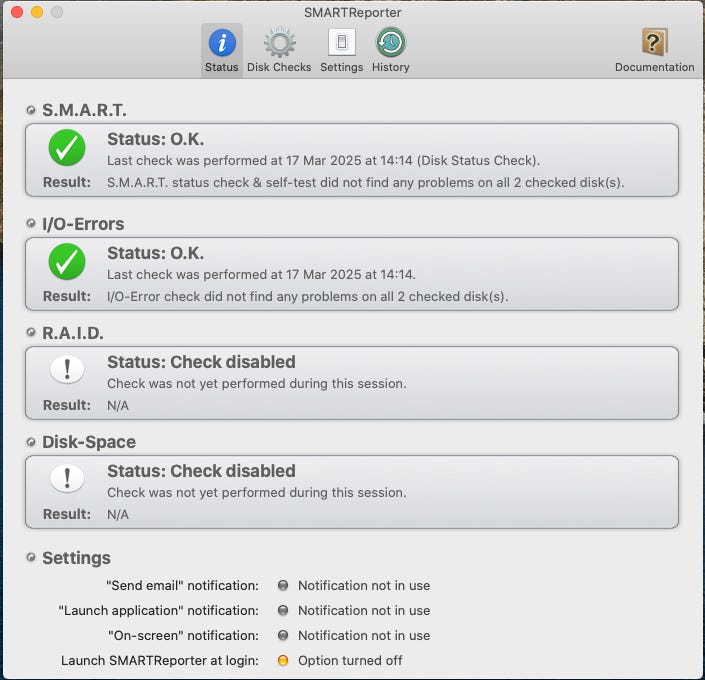The image size is (705, 680).
Task: Click the I/O-Errors "Result:" label
Action: (67, 296)
